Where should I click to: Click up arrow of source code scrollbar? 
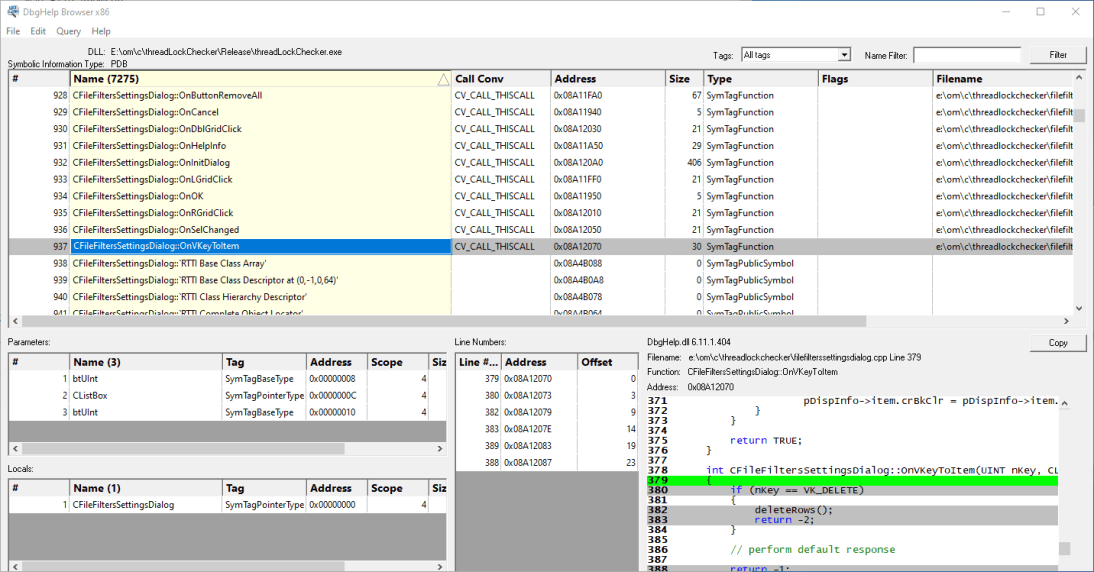1065,402
